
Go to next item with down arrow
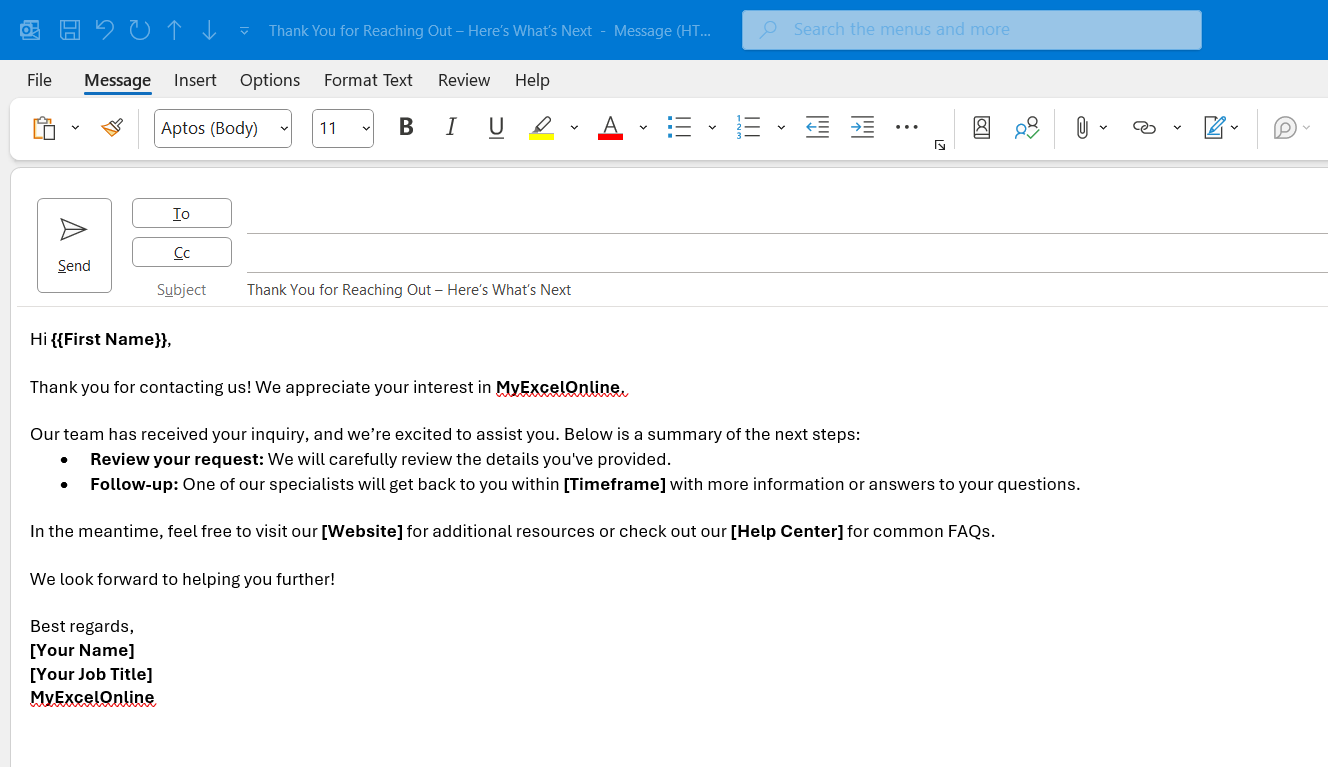209,30
